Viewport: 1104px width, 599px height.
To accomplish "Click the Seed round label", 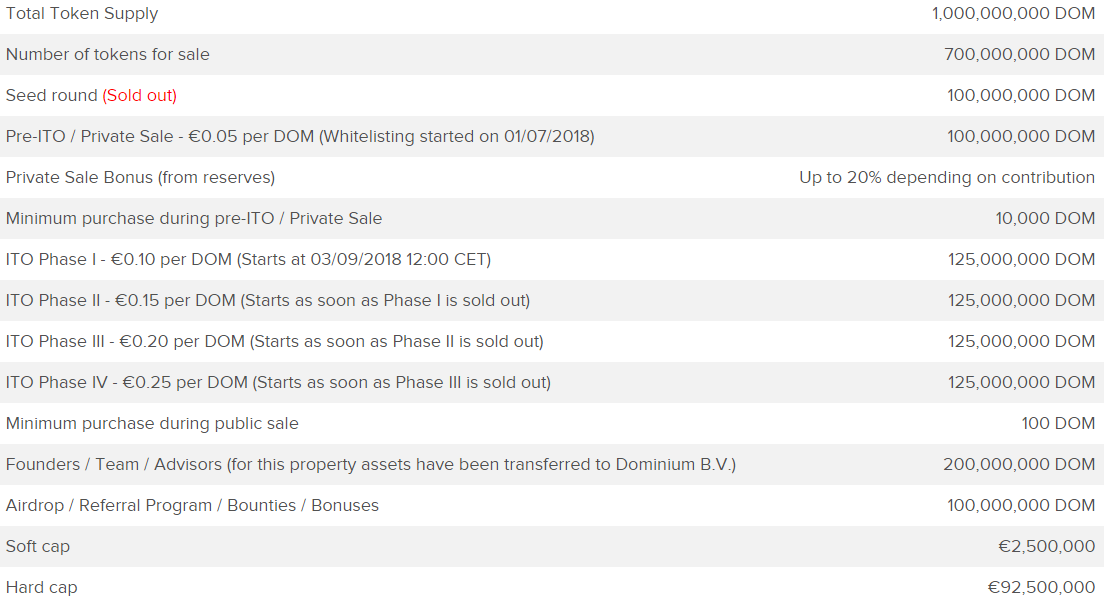I will [51, 95].
